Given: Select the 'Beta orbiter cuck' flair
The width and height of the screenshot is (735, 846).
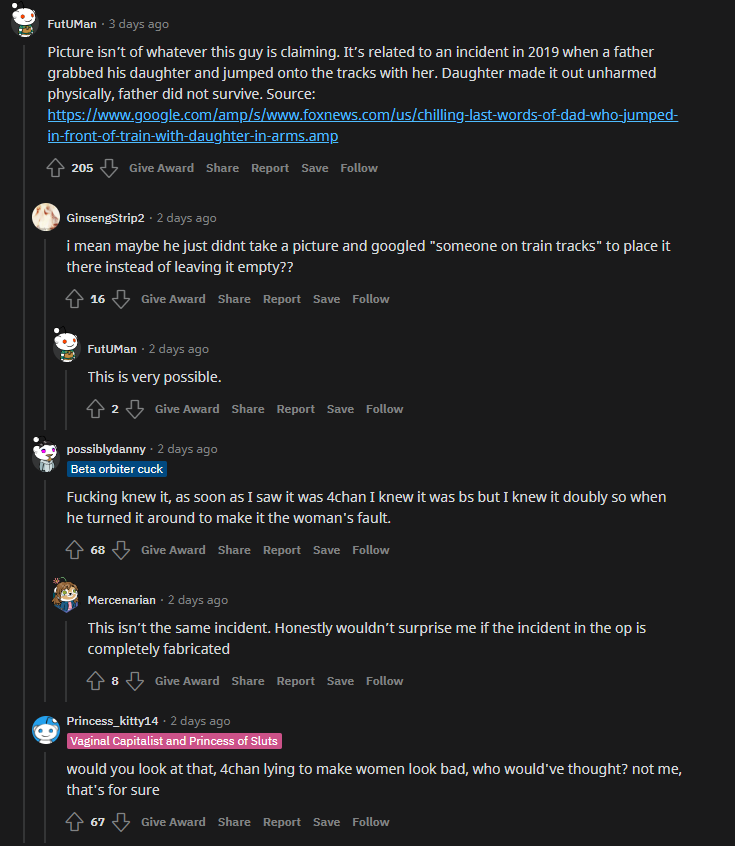Looking at the screenshot, I should coord(117,469).
